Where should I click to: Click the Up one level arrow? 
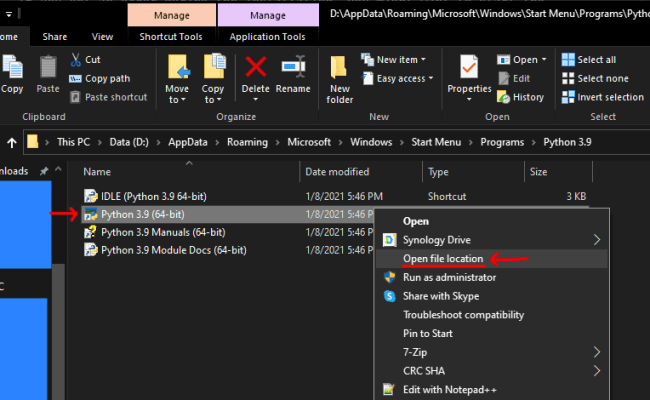point(12,143)
